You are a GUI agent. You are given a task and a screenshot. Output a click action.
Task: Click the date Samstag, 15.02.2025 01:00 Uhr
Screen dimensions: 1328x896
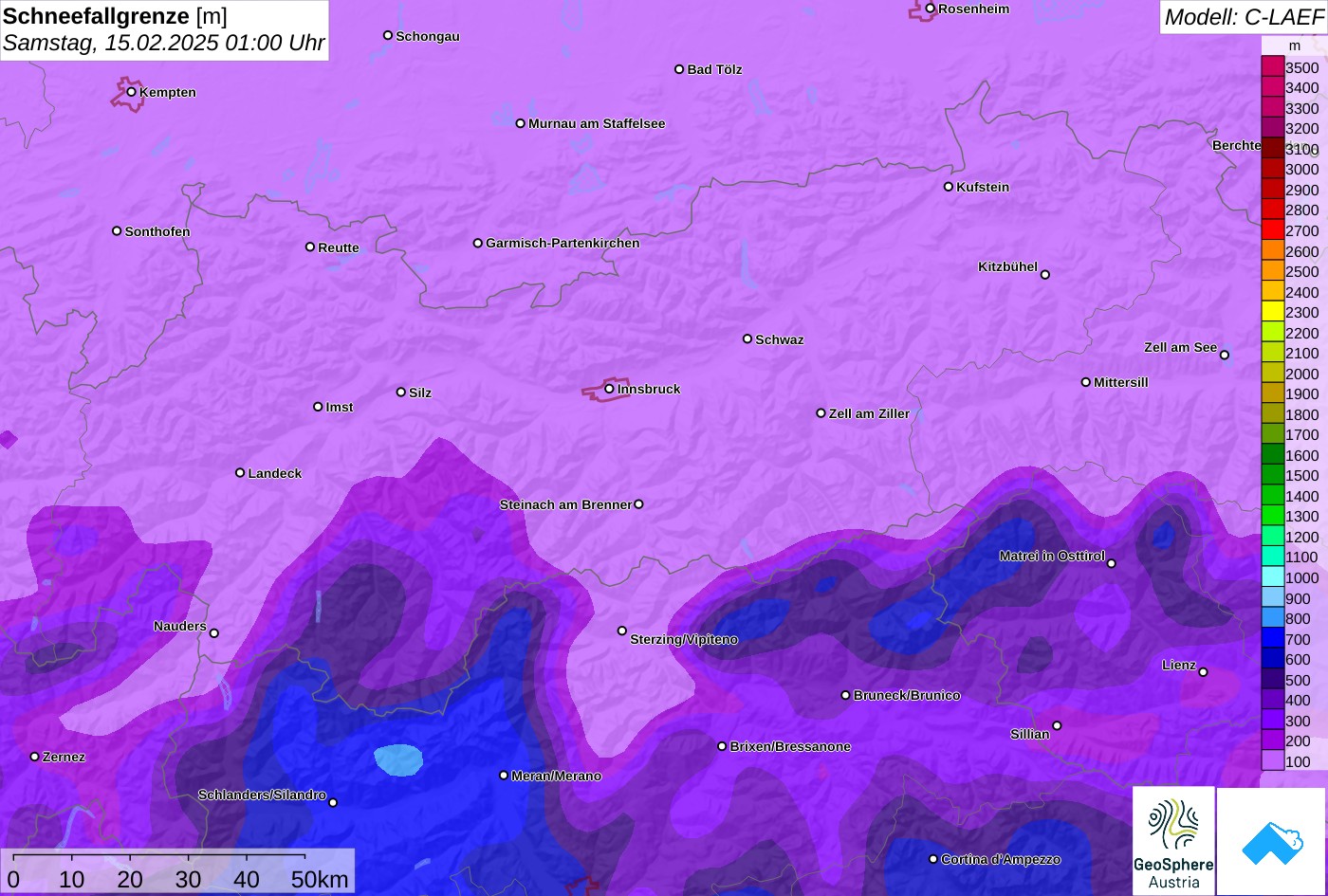[164, 43]
